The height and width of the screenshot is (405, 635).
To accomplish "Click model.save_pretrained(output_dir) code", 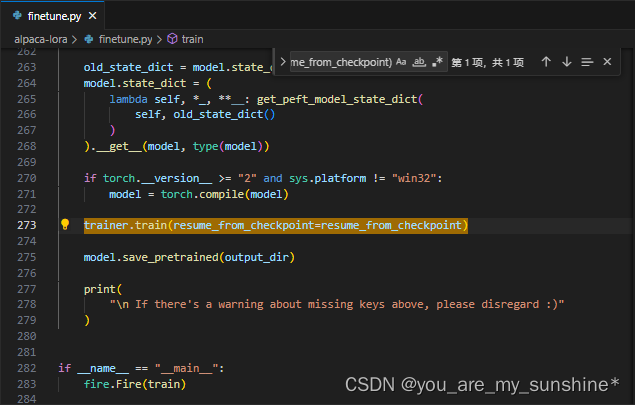I will 189,257.
